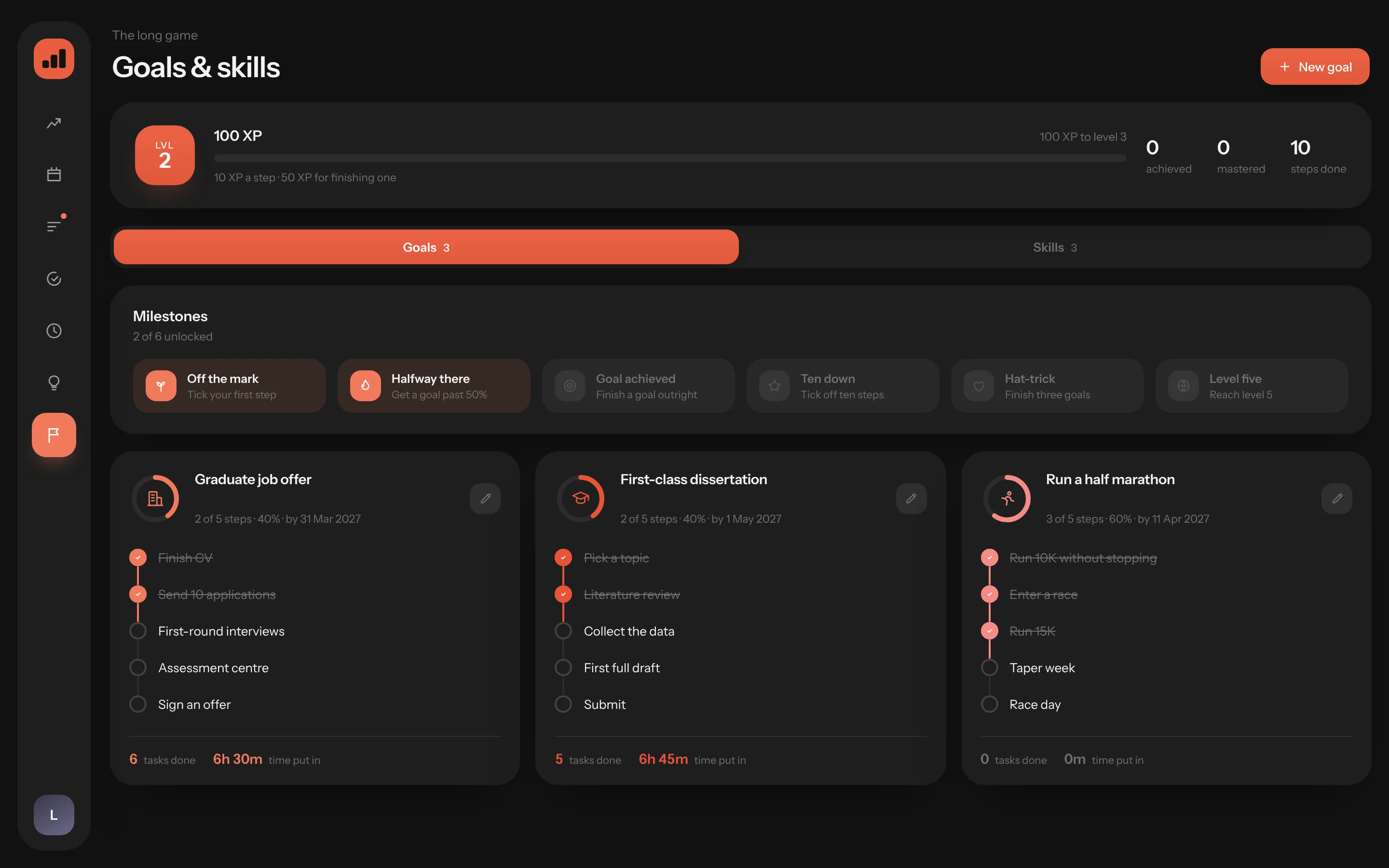Tick the Collect the data step
Viewport: 1389px width, 868px height.
(x=564, y=631)
